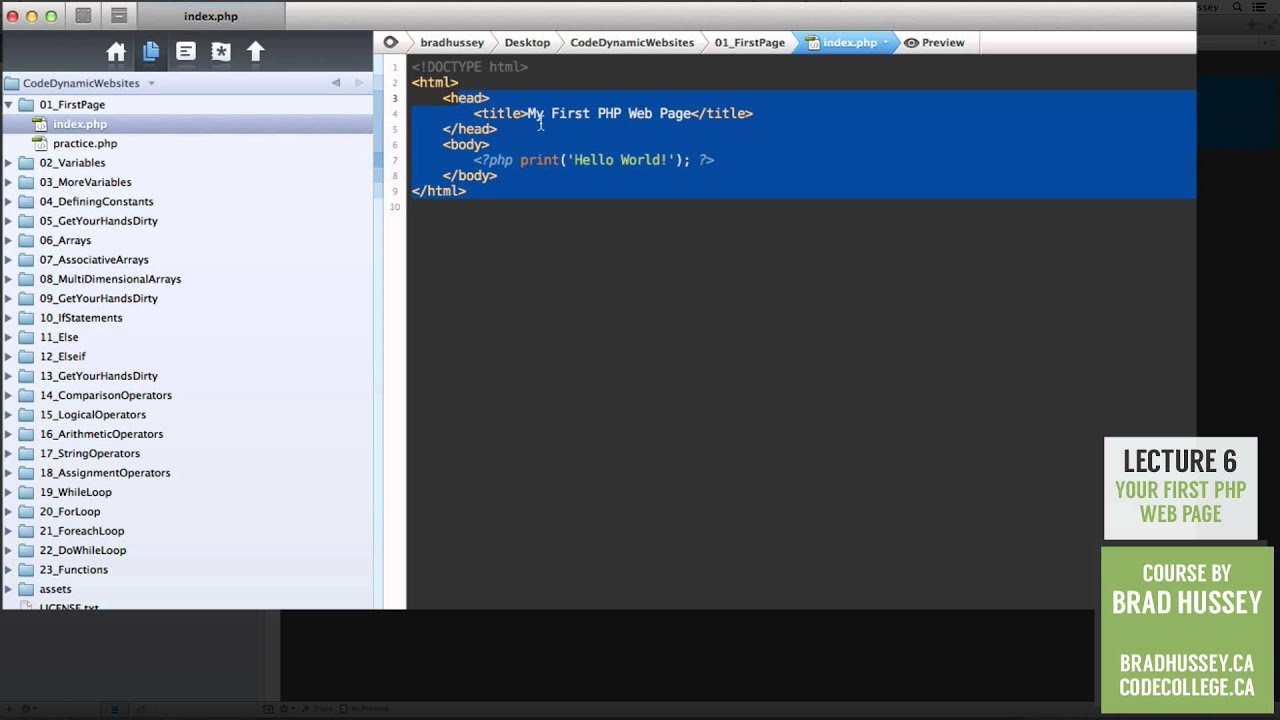
Task: Open the Home sites view icon
Action: [x=116, y=52]
